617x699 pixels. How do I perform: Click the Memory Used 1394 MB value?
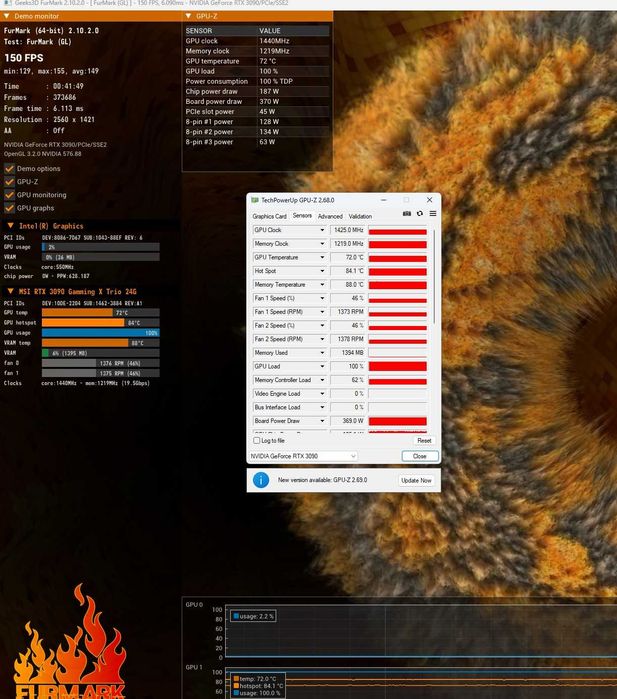pos(348,353)
